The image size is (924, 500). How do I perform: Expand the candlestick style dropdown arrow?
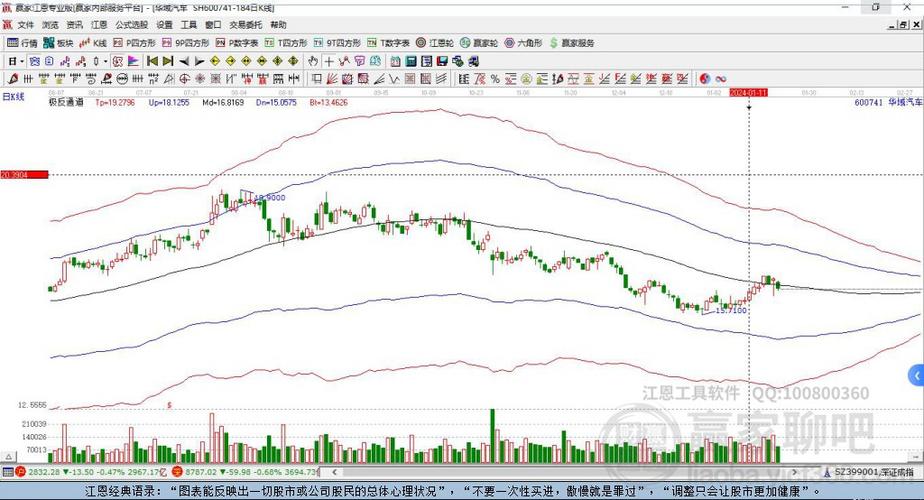[105, 61]
